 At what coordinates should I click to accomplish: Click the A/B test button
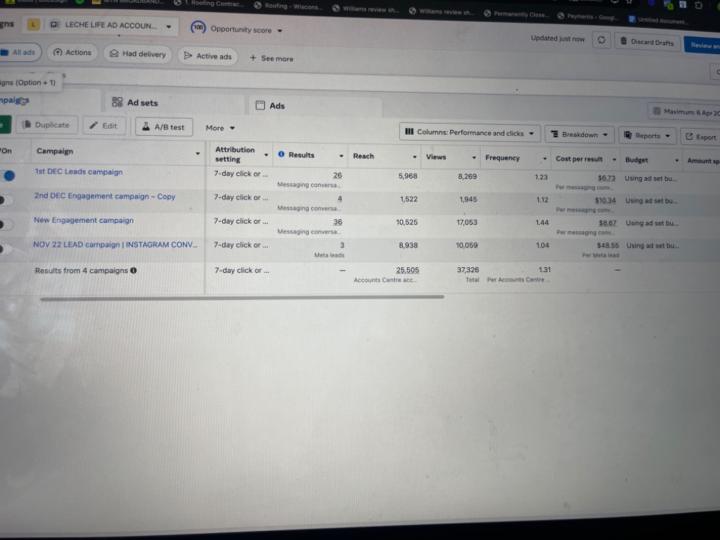click(x=163, y=127)
